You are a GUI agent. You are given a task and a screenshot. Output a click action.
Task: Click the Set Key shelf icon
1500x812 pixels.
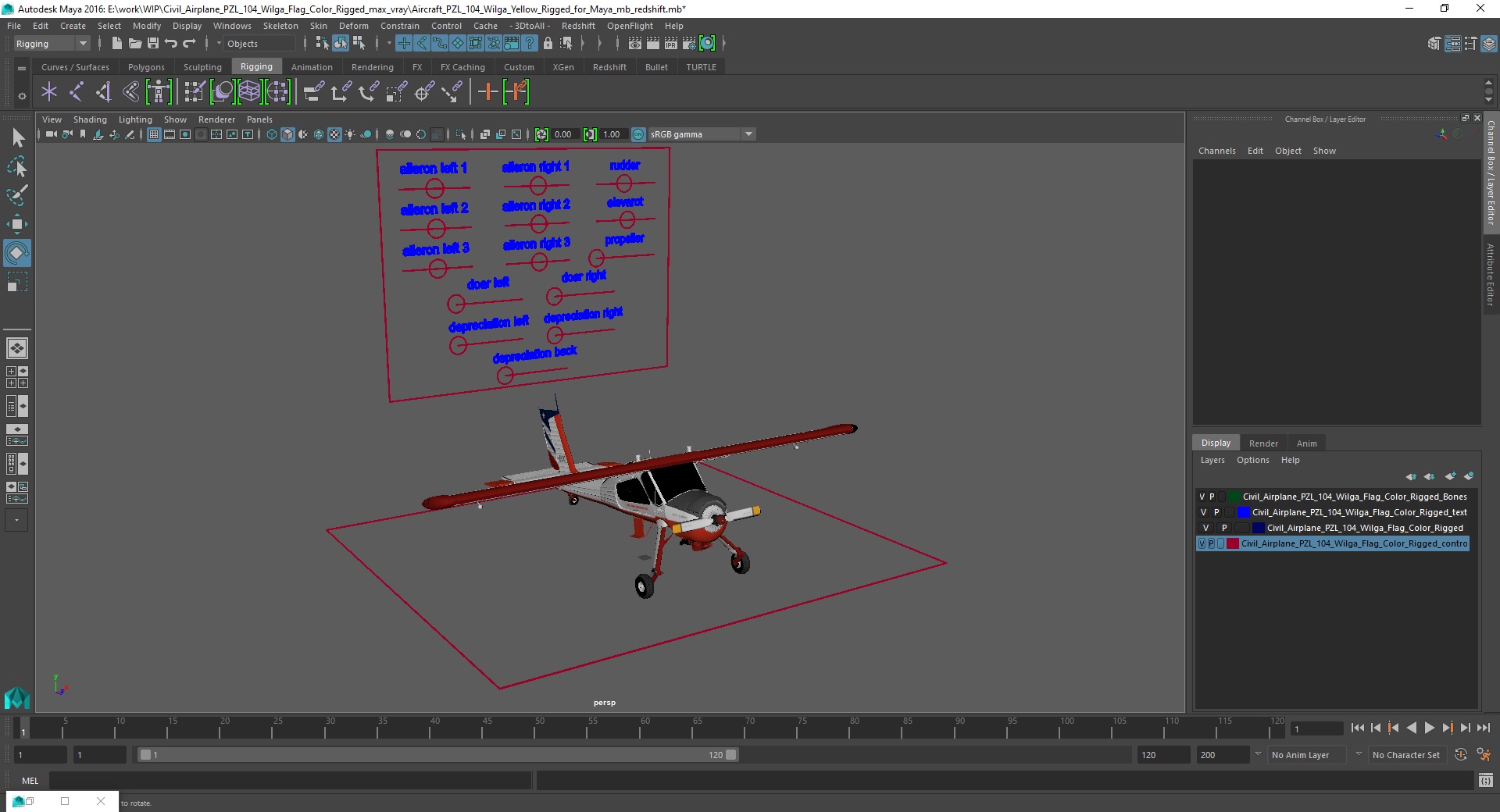click(487, 92)
